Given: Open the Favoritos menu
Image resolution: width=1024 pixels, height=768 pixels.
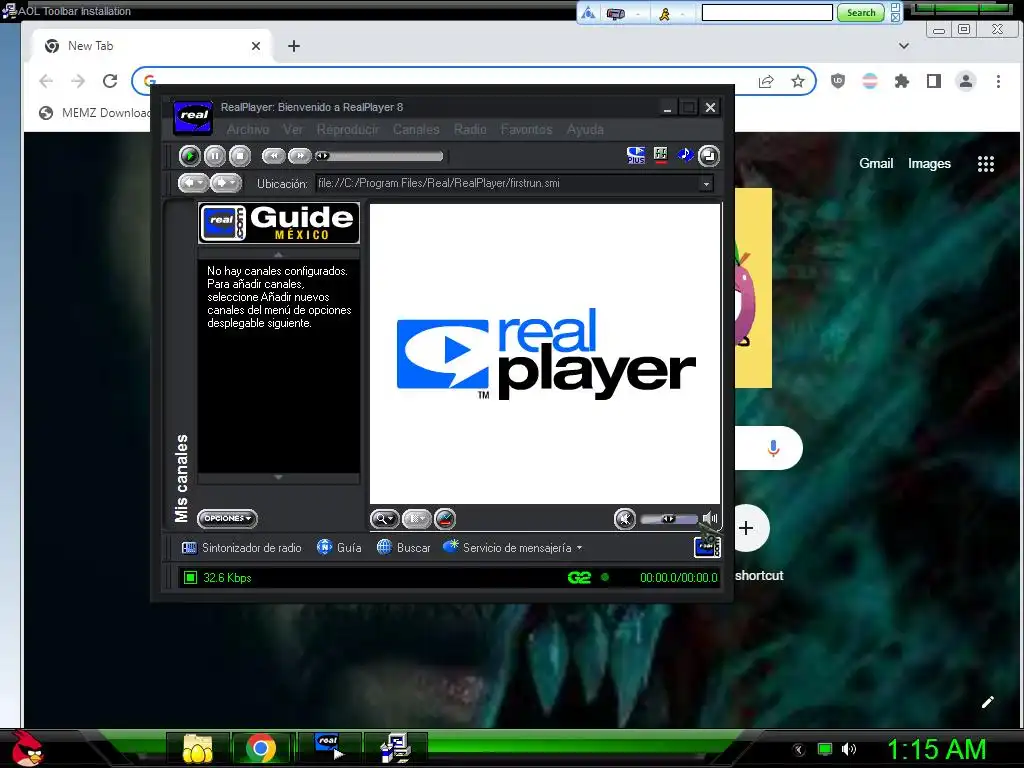Looking at the screenshot, I should coord(526,129).
